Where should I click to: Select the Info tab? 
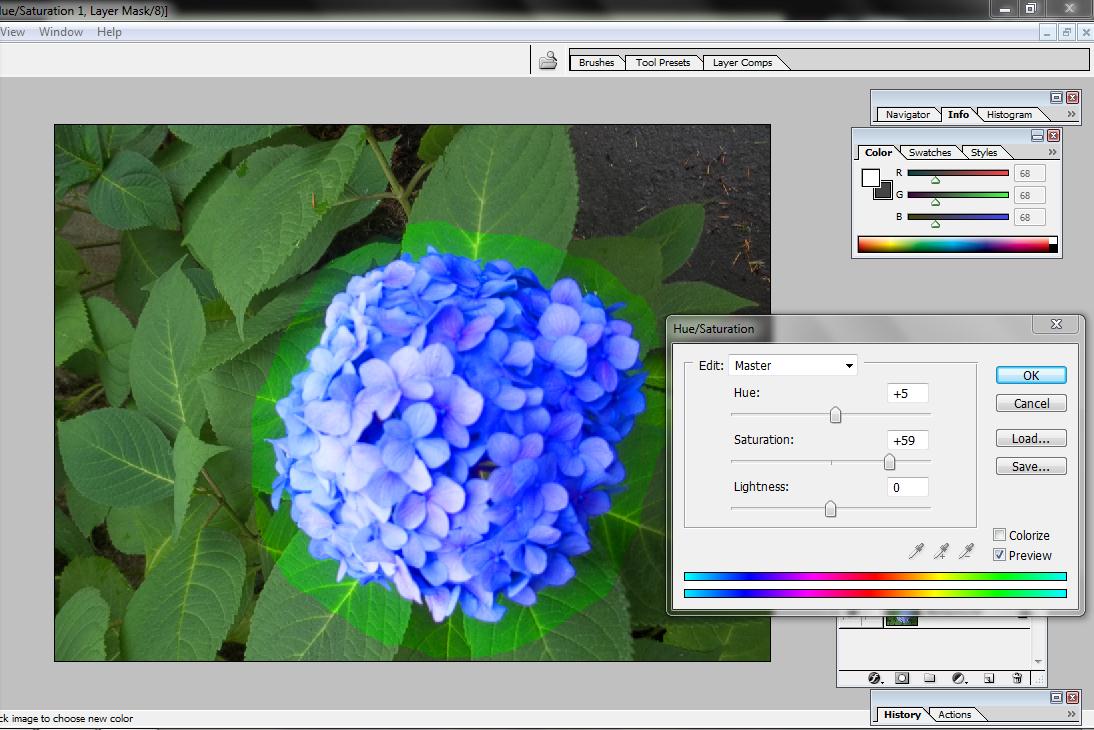958,114
